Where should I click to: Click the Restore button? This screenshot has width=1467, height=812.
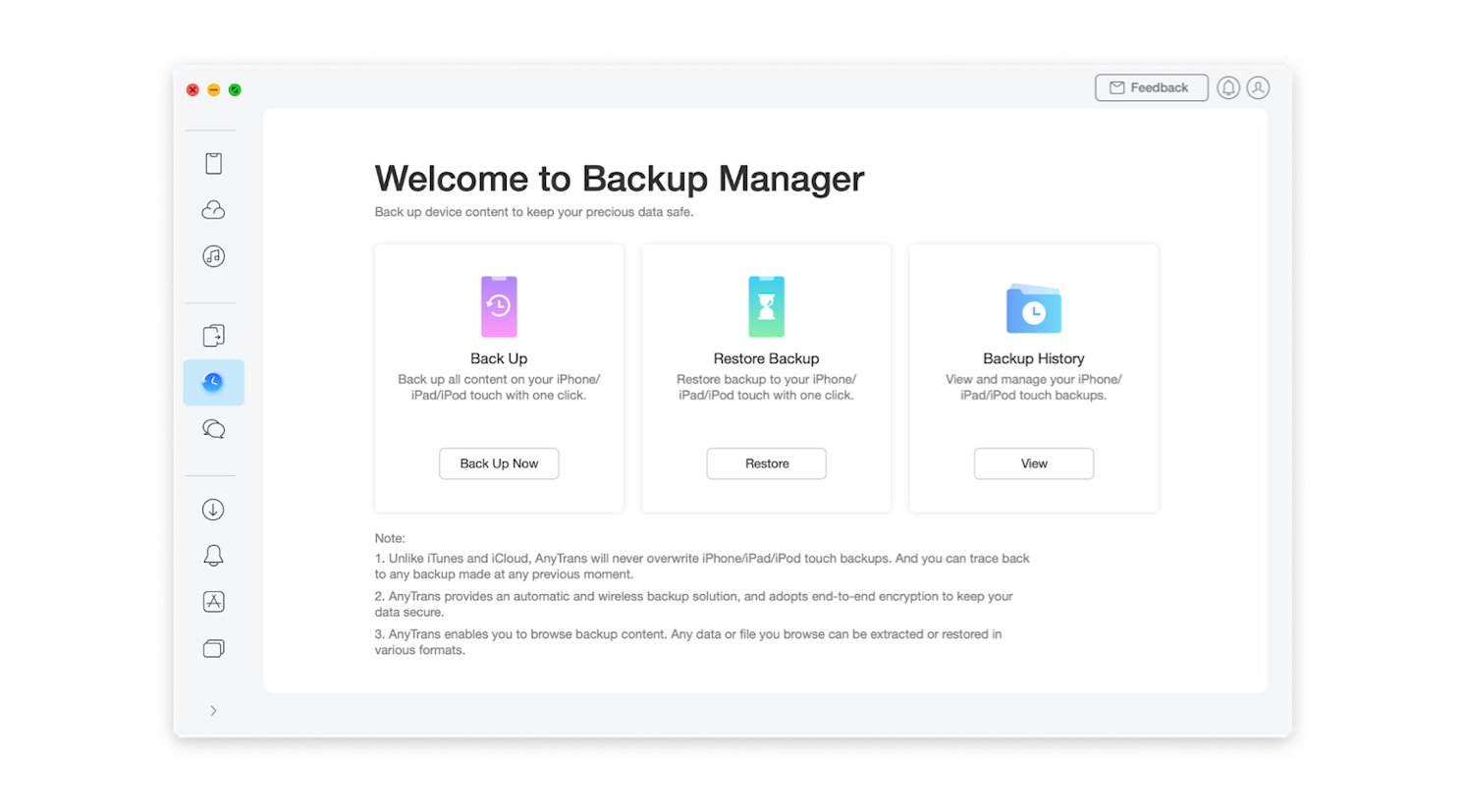pos(766,463)
